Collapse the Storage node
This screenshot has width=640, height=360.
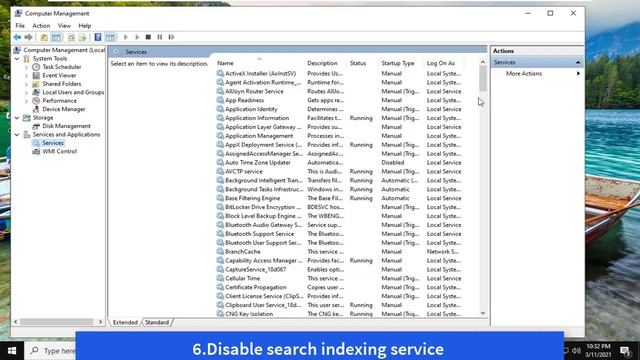click(x=17, y=118)
